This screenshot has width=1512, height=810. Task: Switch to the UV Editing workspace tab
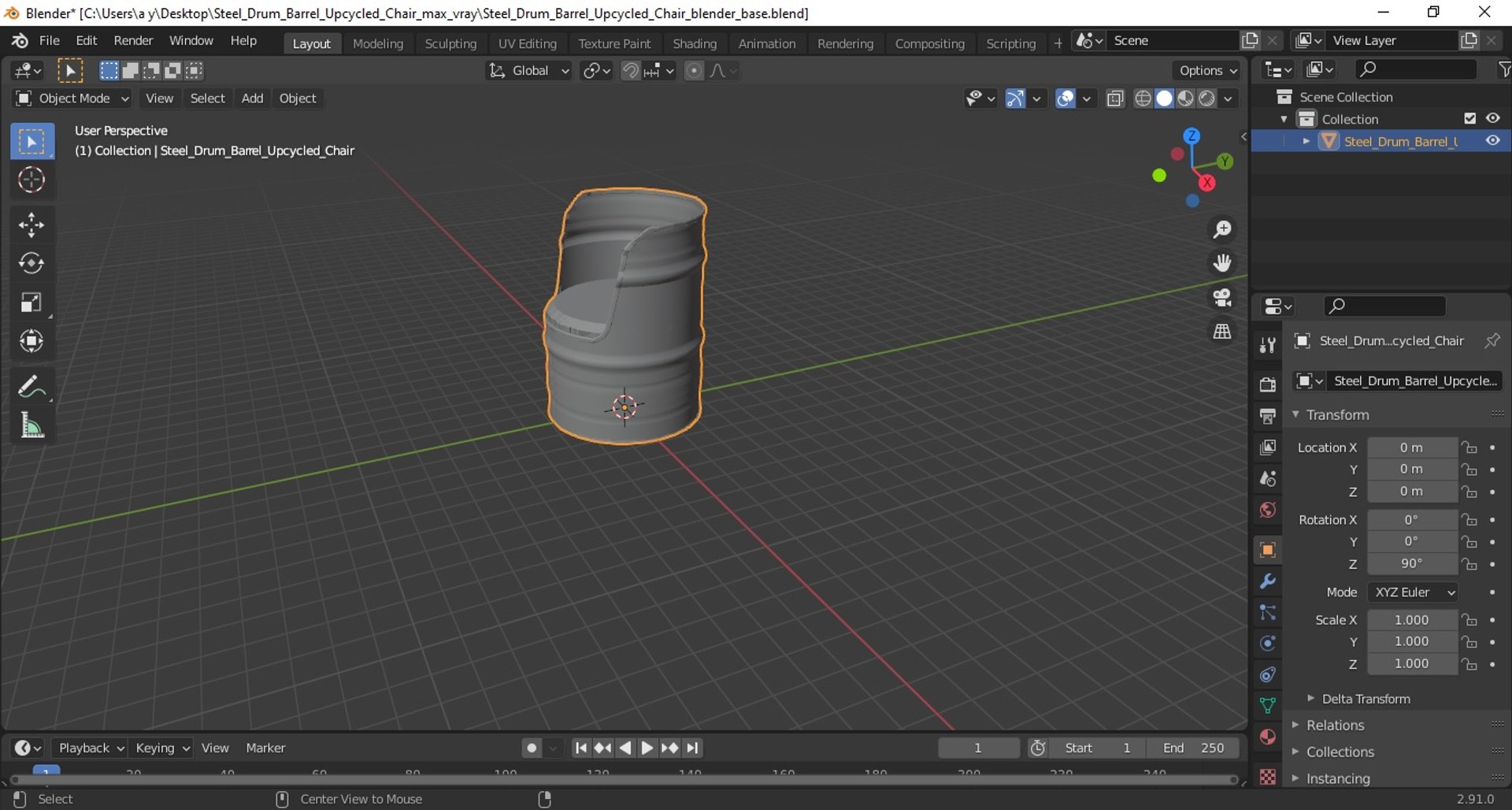click(527, 43)
